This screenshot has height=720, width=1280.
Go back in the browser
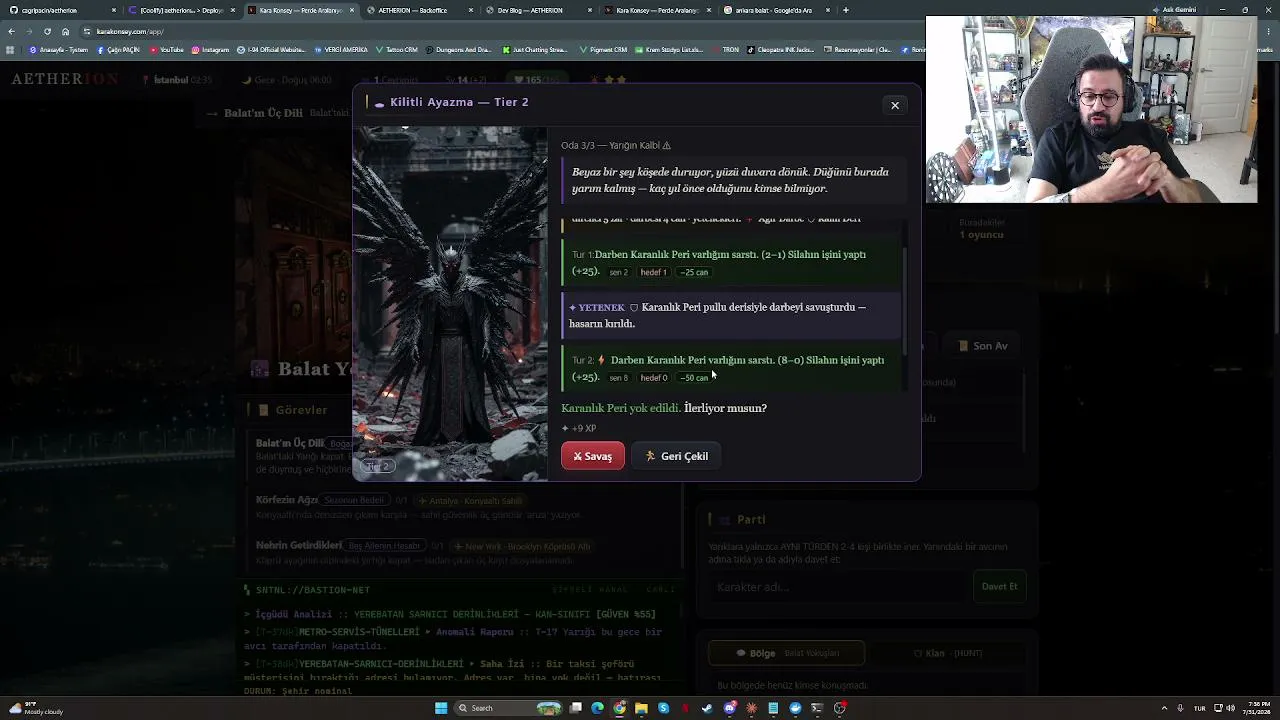coord(11,31)
